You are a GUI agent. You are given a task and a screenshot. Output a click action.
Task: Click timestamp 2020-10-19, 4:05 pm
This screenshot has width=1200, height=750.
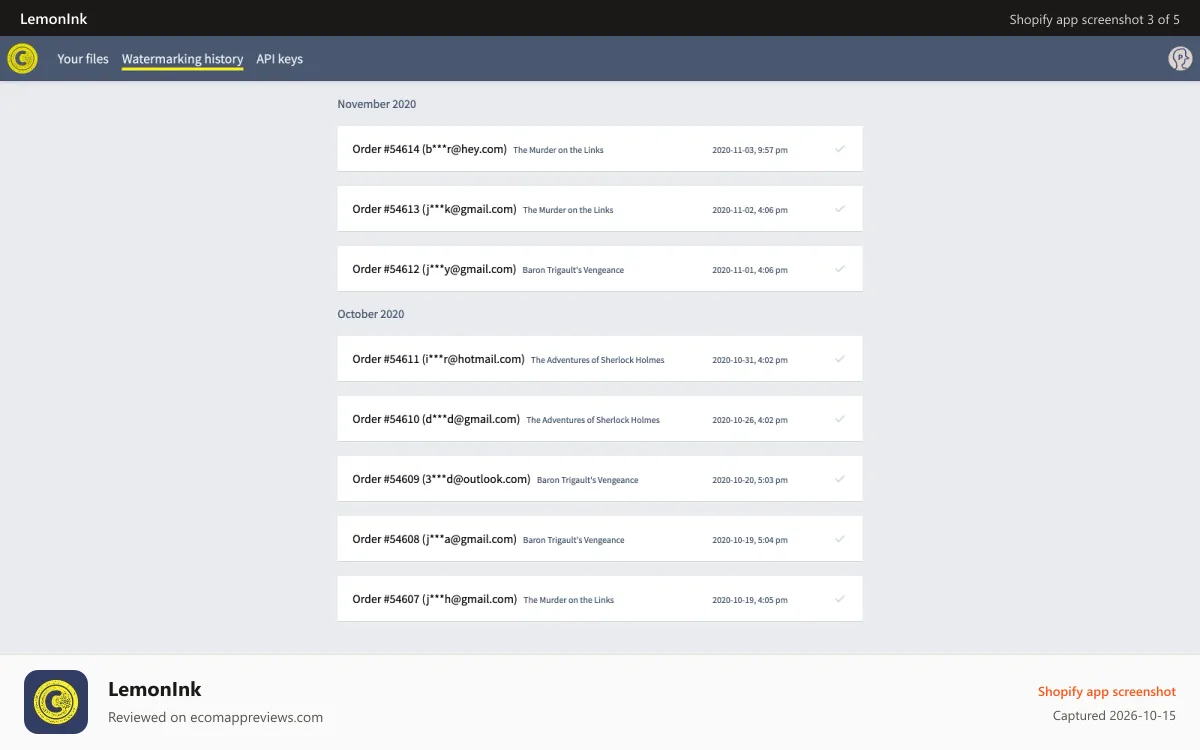tap(749, 600)
